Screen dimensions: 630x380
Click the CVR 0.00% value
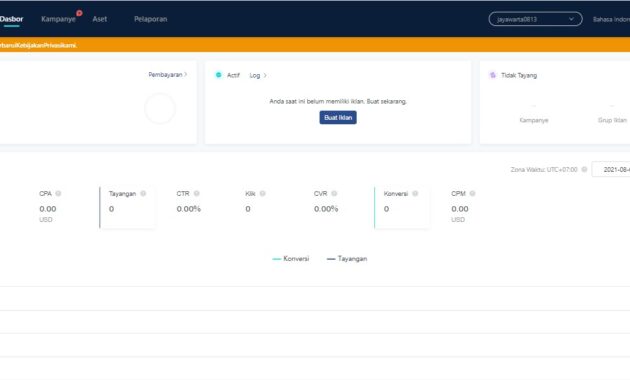326,209
